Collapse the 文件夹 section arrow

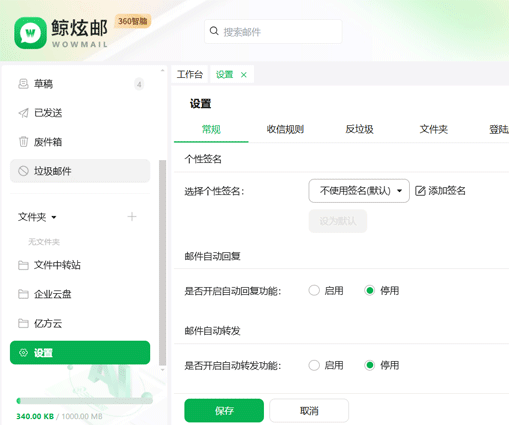54,217
